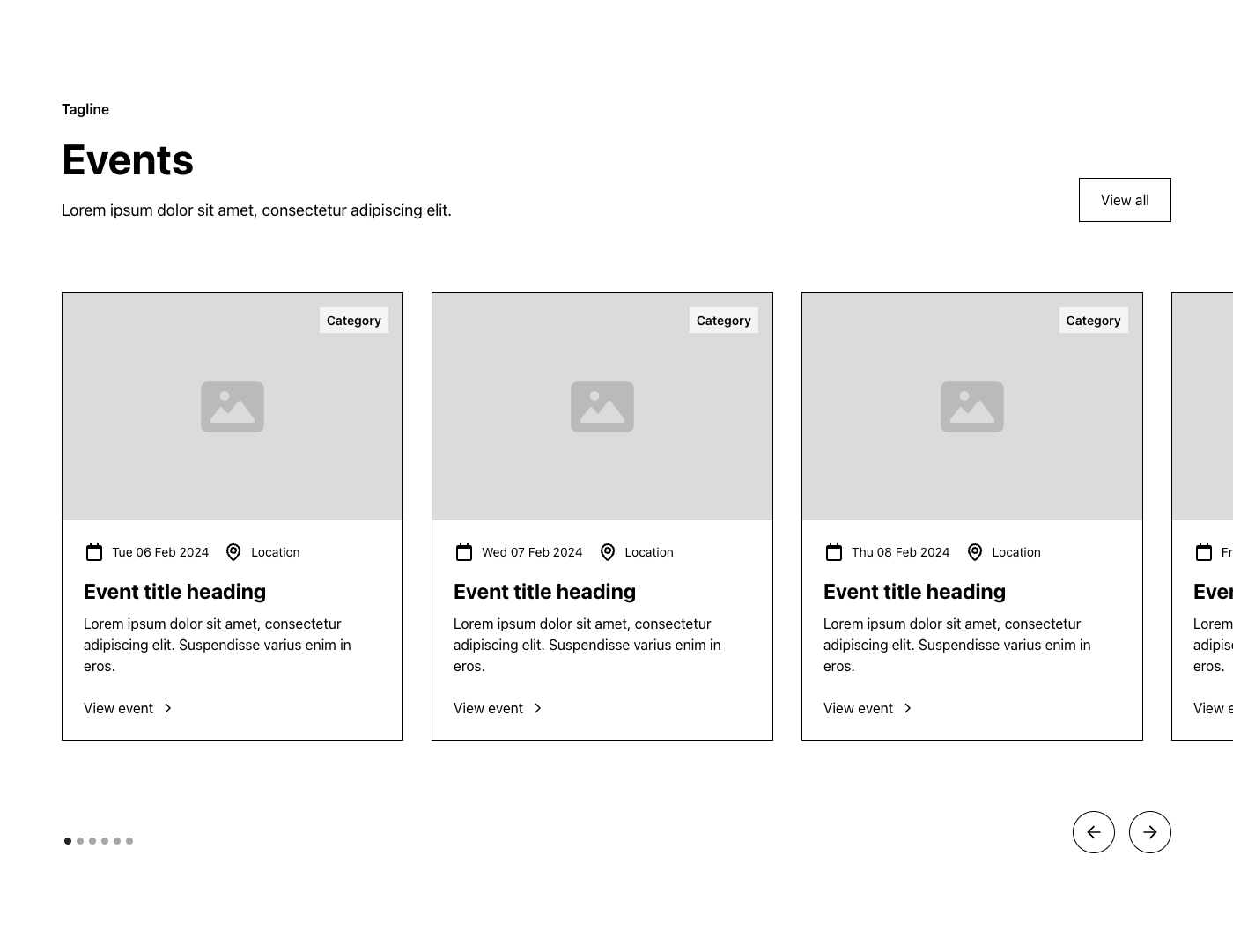This screenshot has height=952, width=1233.
Task: Open View event link in Wed 07 Feb card
Action: pos(498,708)
